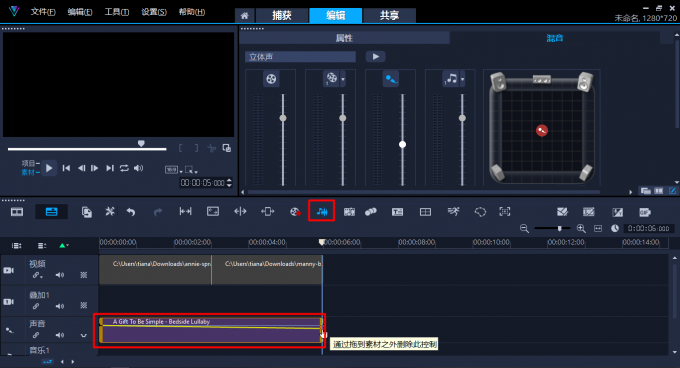
Task: Jump to the end of the clip
Action: tap(110, 168)
